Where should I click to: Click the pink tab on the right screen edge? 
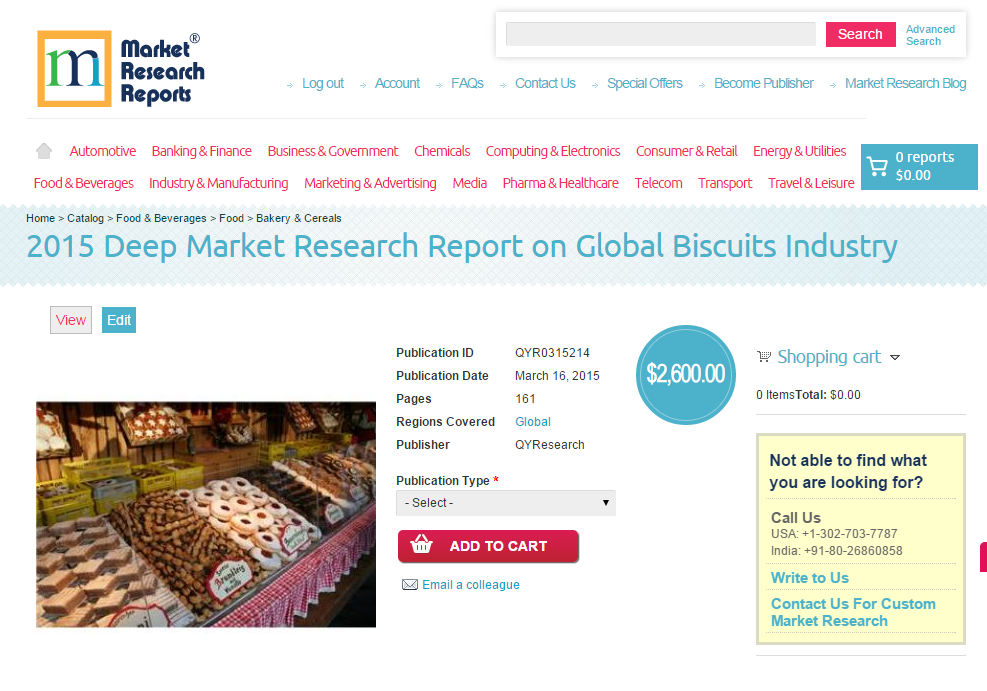click(983, 557)
